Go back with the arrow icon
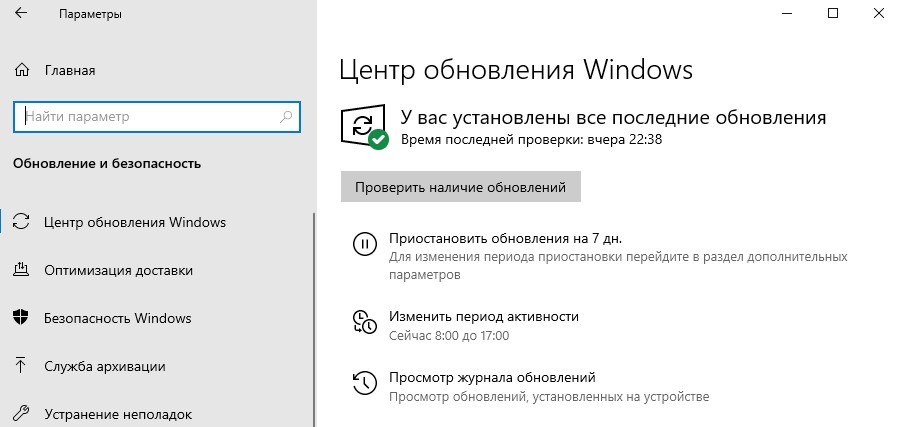The image size is (897, 427). [21, 13]
